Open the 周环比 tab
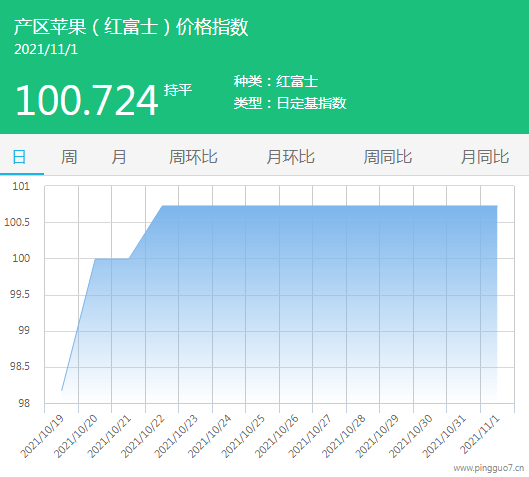529x477 pixels. (x=193, y=157)
